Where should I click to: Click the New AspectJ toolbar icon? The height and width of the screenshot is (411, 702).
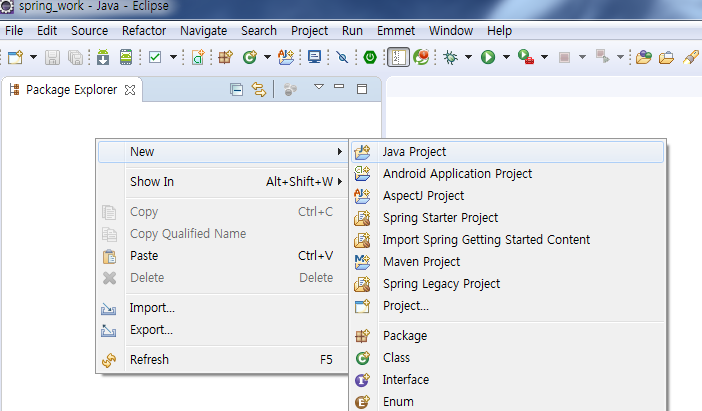point(286,57)
